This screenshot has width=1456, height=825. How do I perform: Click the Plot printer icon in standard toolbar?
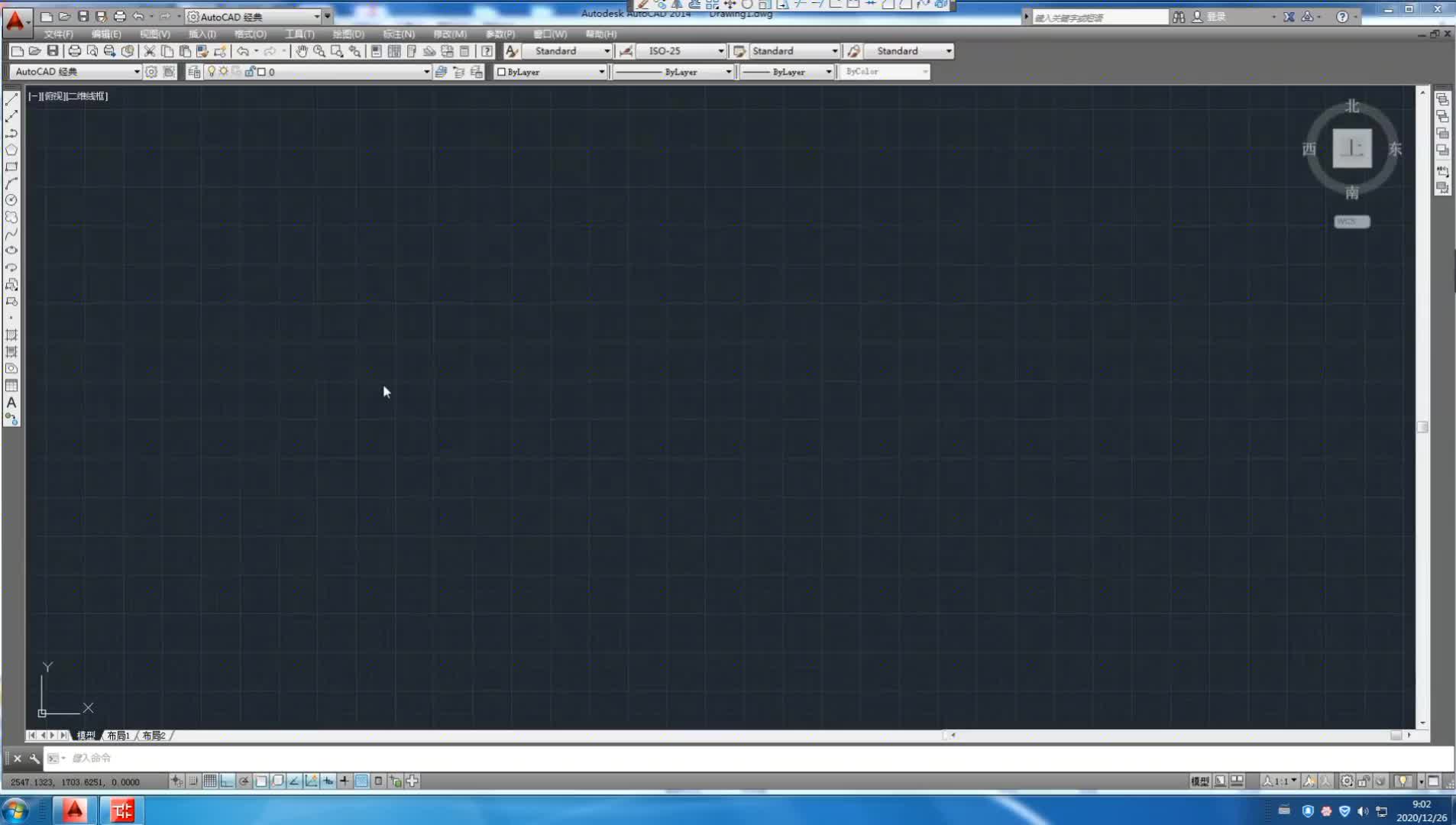75,51
